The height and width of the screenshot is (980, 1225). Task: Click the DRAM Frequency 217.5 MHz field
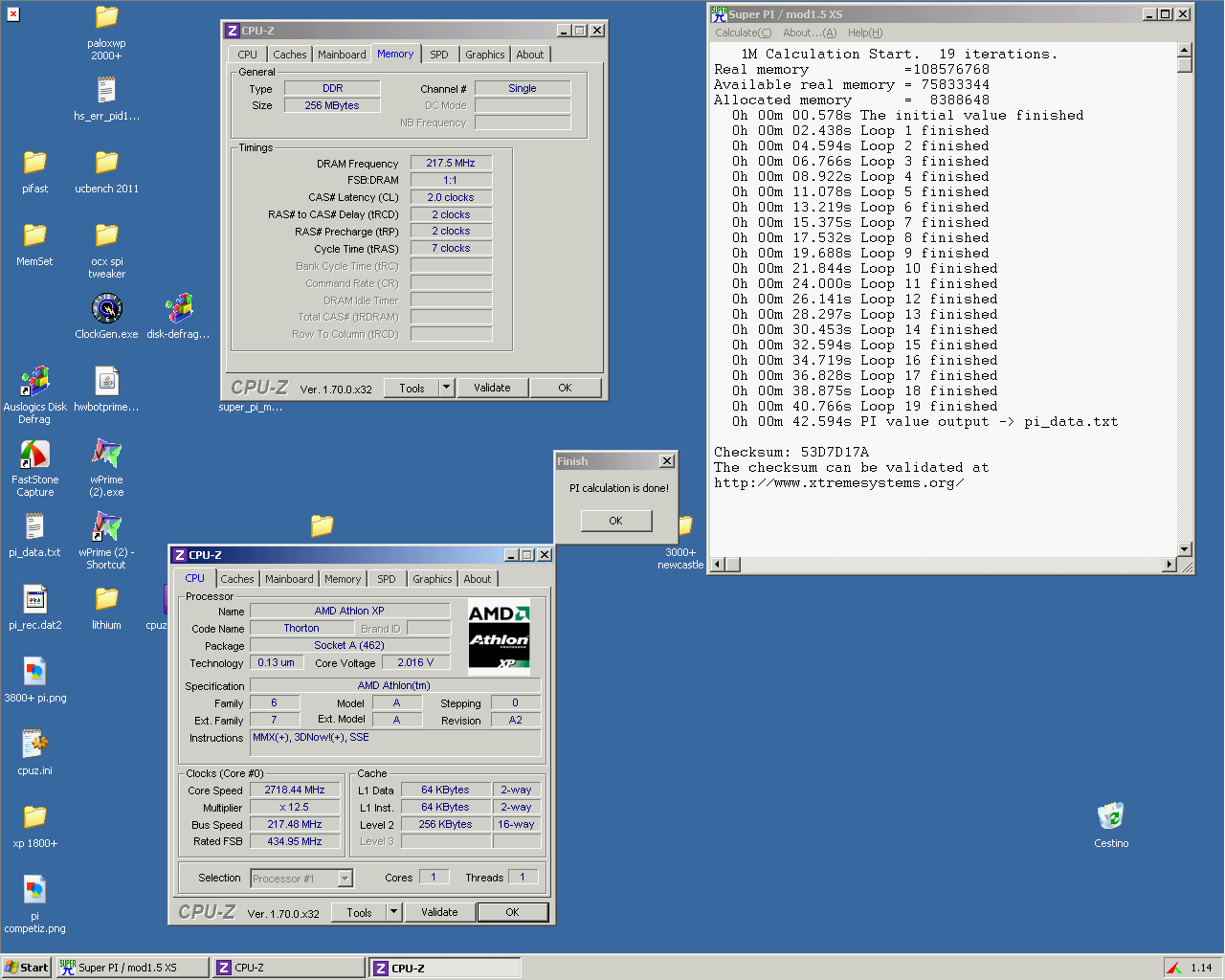click(451, 163)
